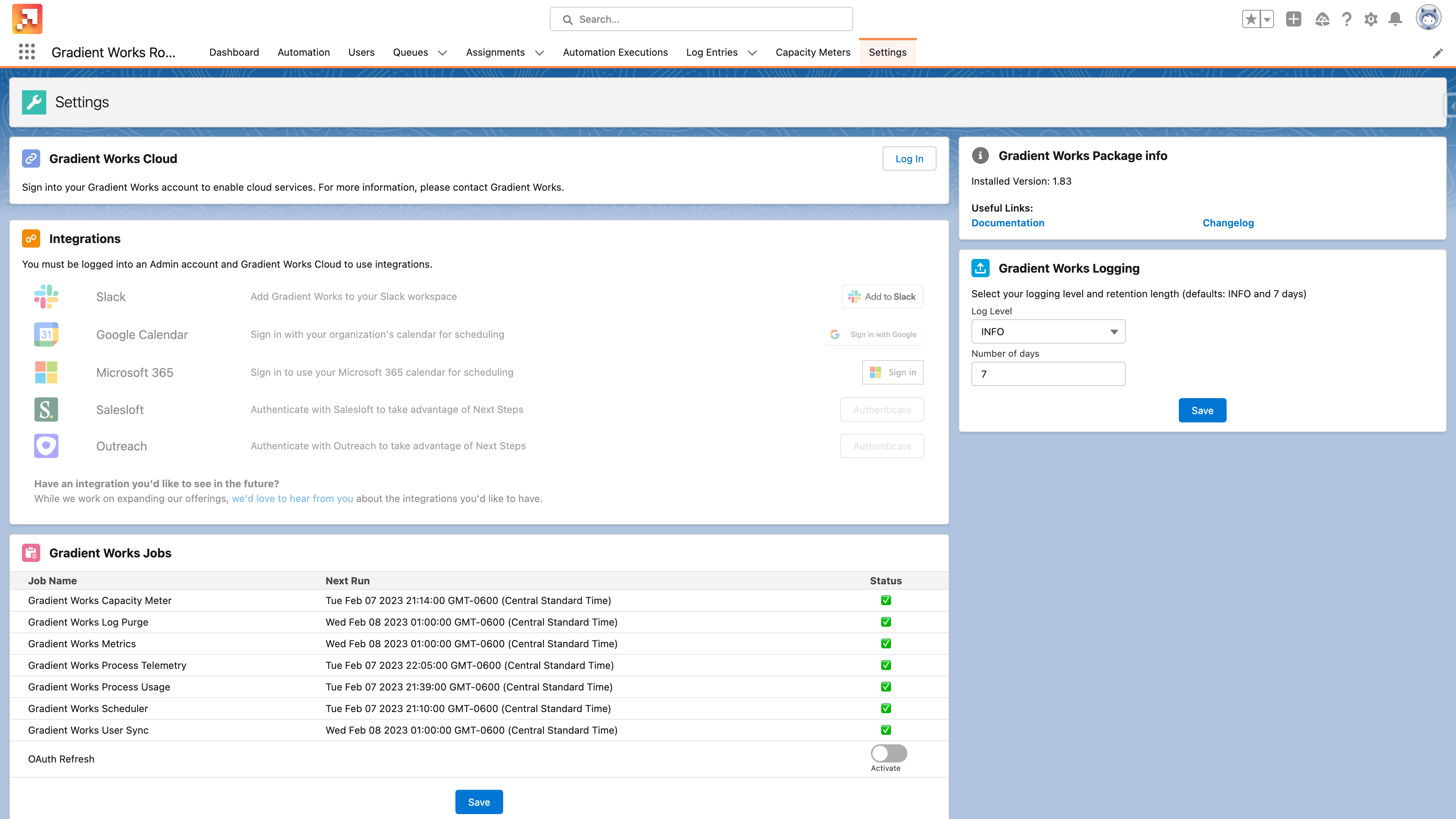This screenshot has width=1456, height=819.
Task: Toggle the OAuth Refresh Activate switch
Action: tap(888, 753)
